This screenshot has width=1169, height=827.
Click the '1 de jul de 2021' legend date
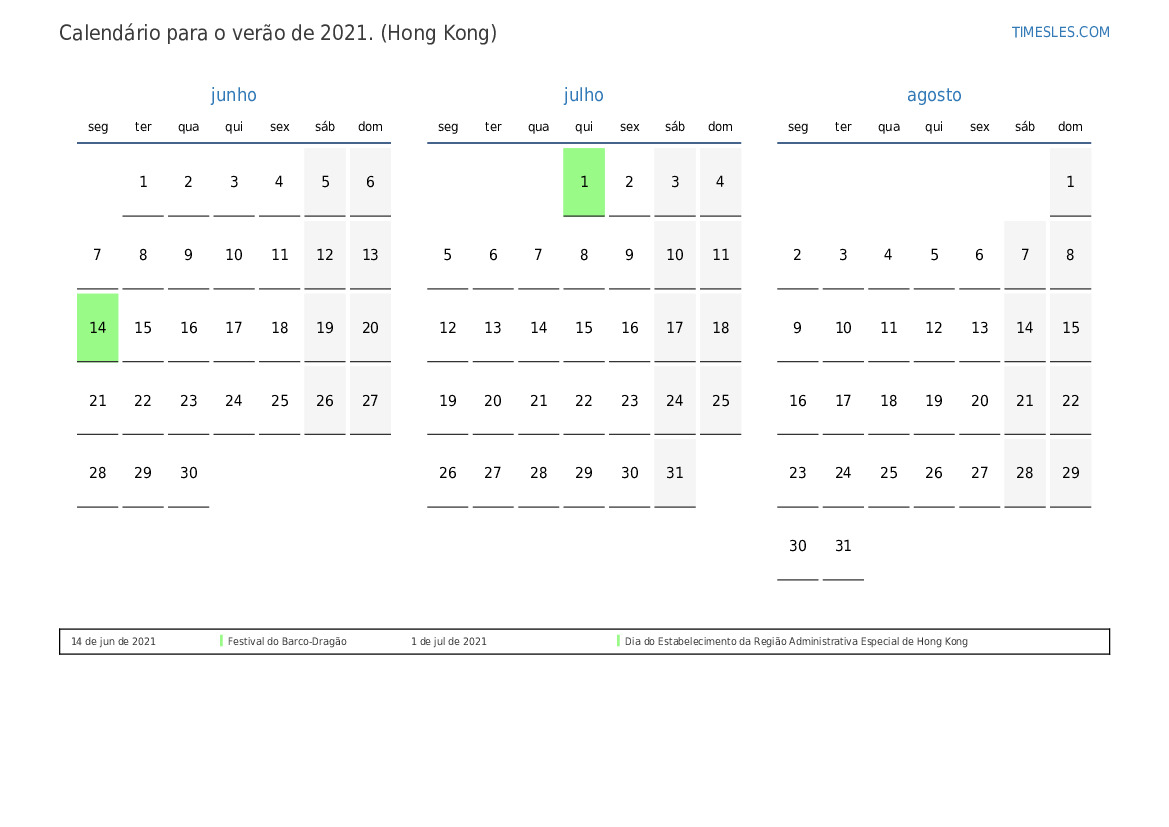pyautogui.click(x=449, y=642)
